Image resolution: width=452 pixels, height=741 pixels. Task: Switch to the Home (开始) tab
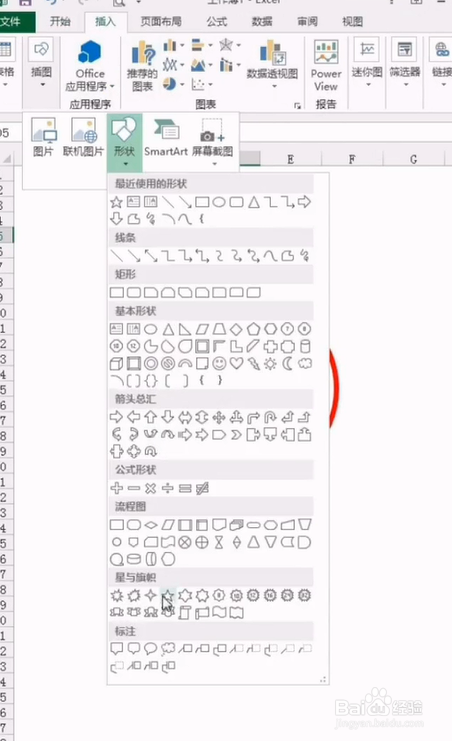[x=60, y=22]
